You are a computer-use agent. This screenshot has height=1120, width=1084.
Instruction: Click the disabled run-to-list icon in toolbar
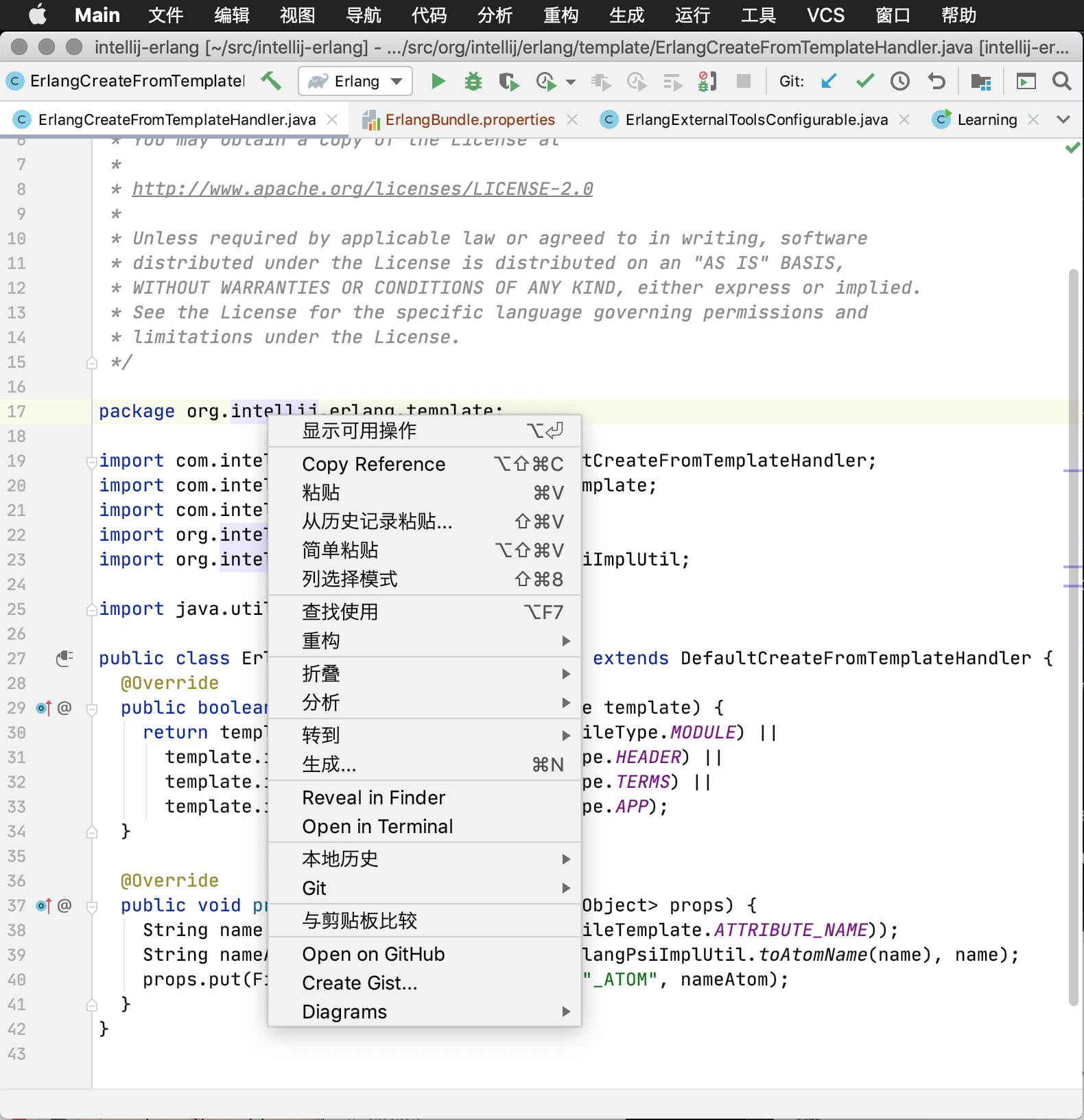(672, 82)
